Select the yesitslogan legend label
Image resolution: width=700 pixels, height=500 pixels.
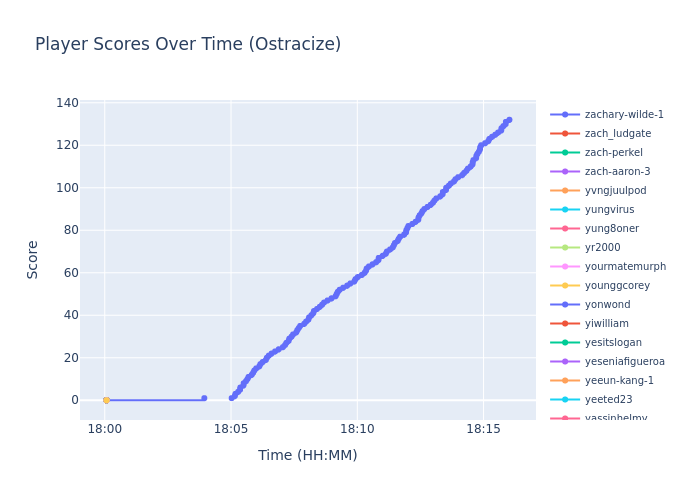tap(613, 343)
